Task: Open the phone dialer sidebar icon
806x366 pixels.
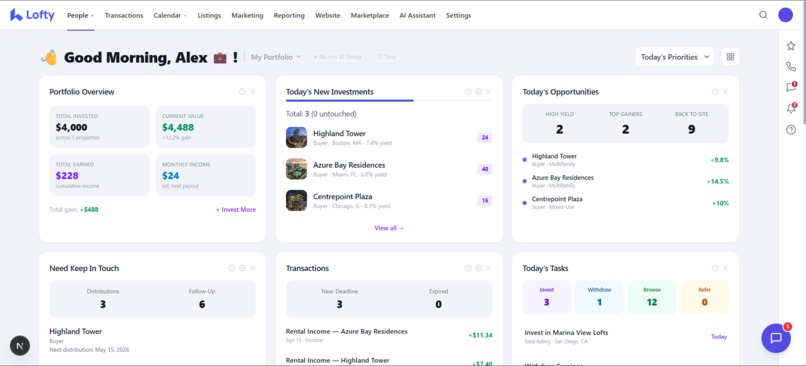Action: click(x=791, y=67)
